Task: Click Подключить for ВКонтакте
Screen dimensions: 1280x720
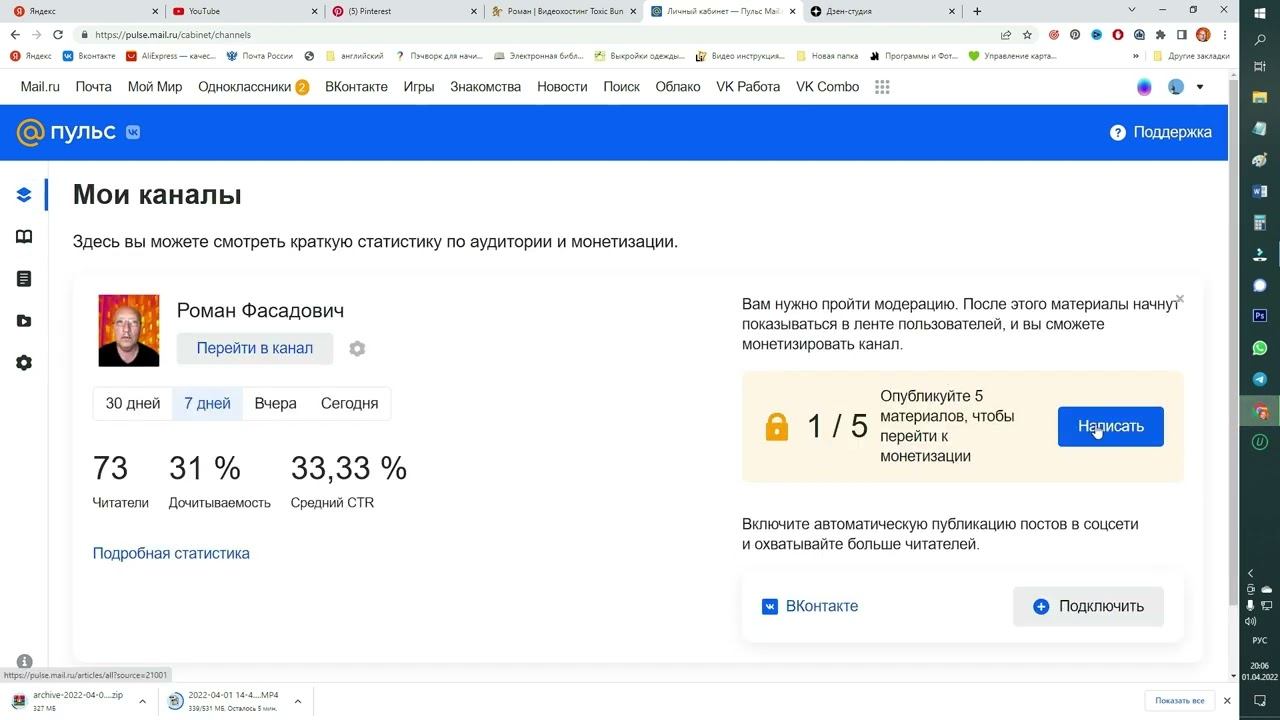Action: (1088, 607)
